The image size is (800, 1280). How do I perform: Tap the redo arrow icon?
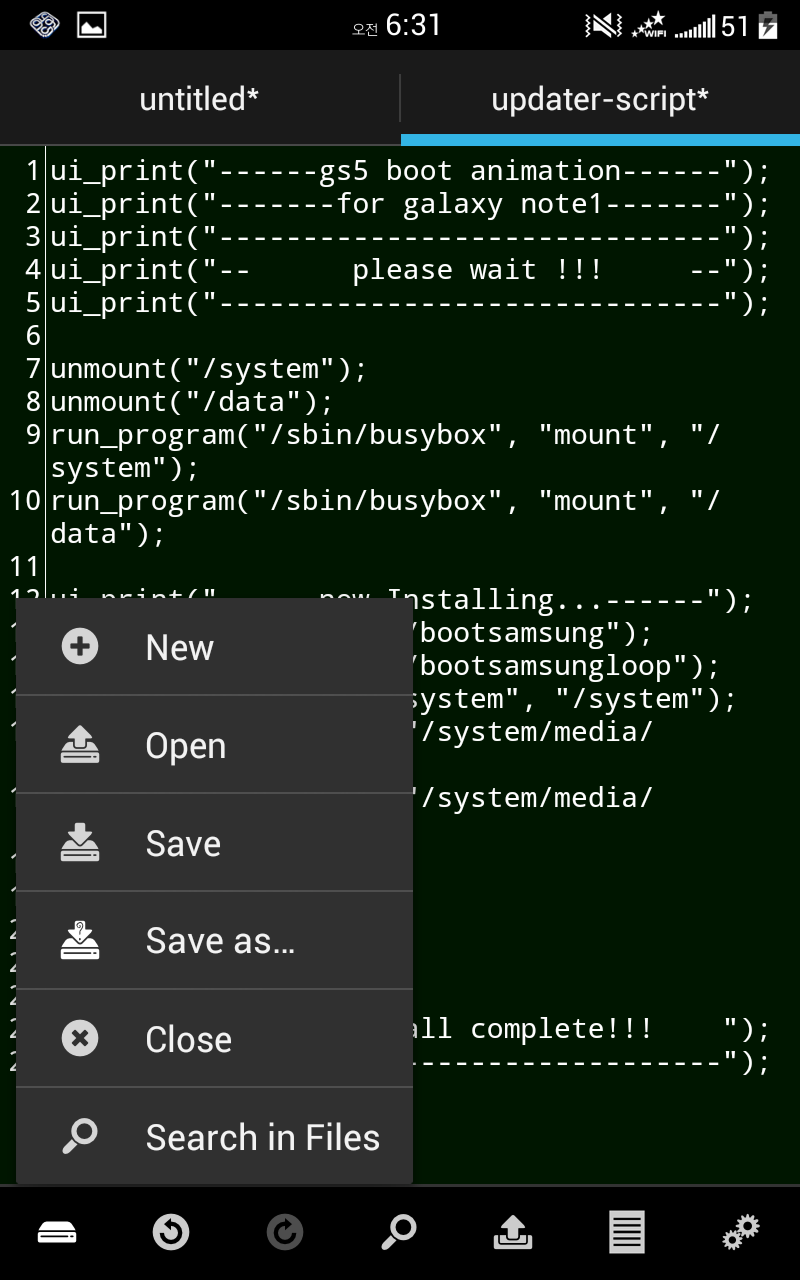pyautogui.click(x=285, y=1233)
